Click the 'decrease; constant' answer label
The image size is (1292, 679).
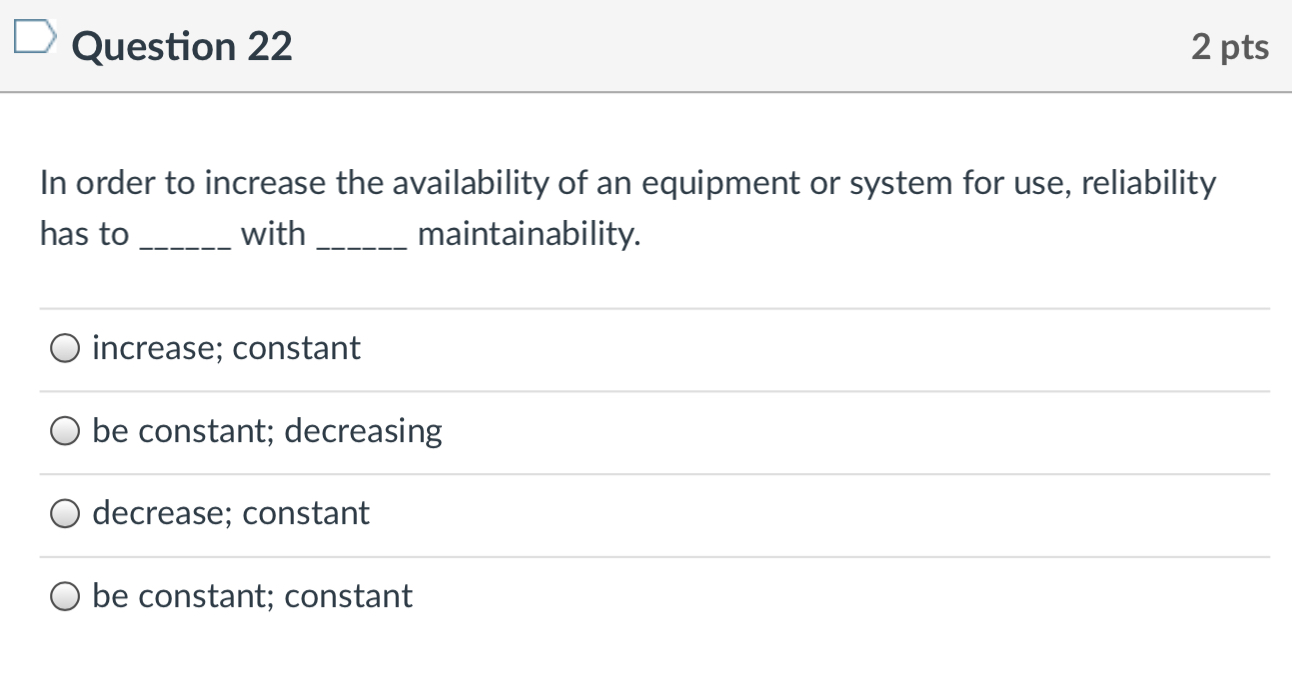coord(230,513)
